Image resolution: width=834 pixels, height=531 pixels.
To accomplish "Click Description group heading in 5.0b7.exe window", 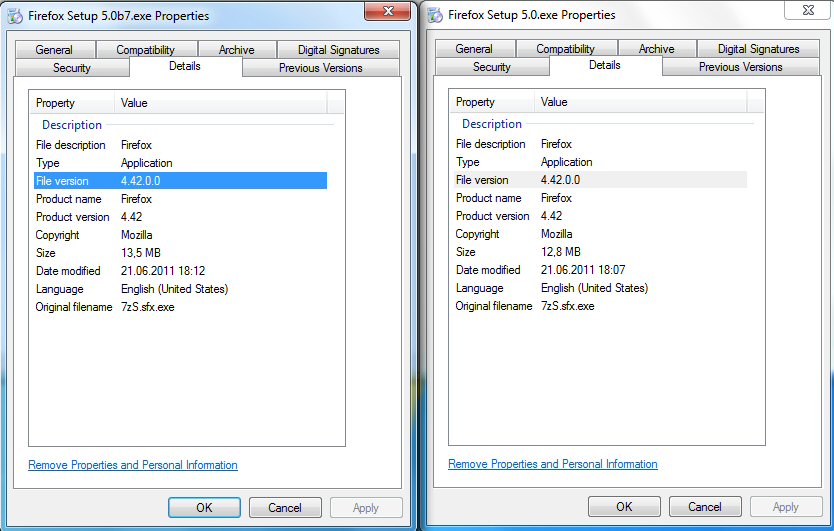I will click(72, 125).
